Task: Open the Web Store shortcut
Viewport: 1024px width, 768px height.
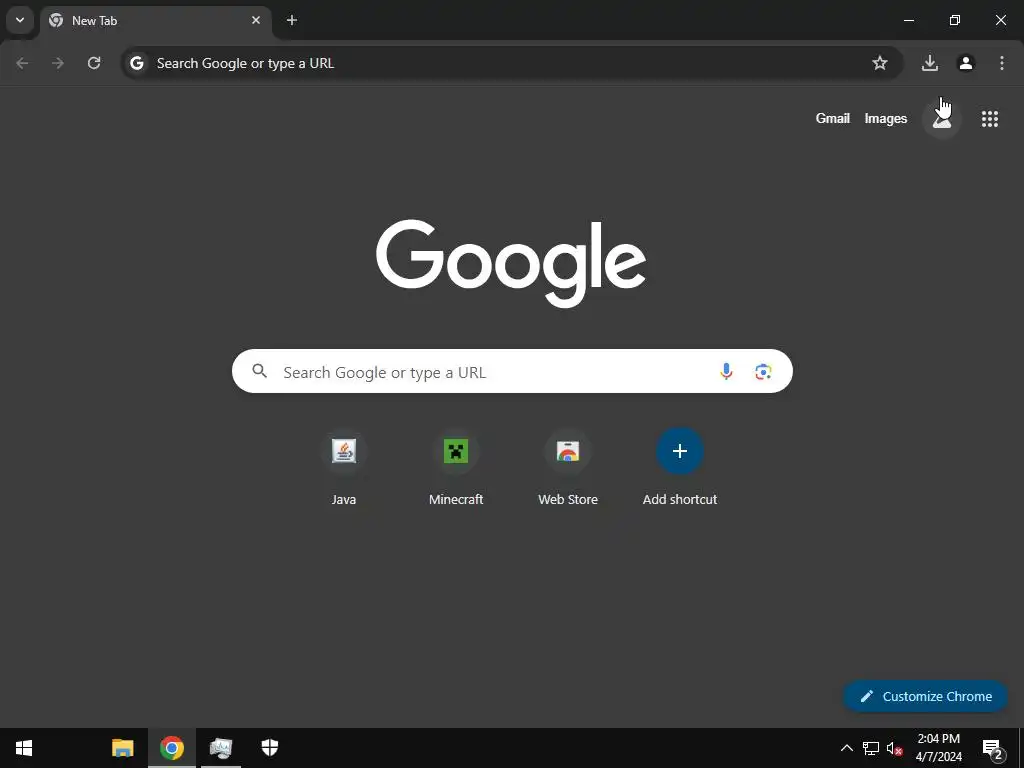Action: [x=568, y=468]
